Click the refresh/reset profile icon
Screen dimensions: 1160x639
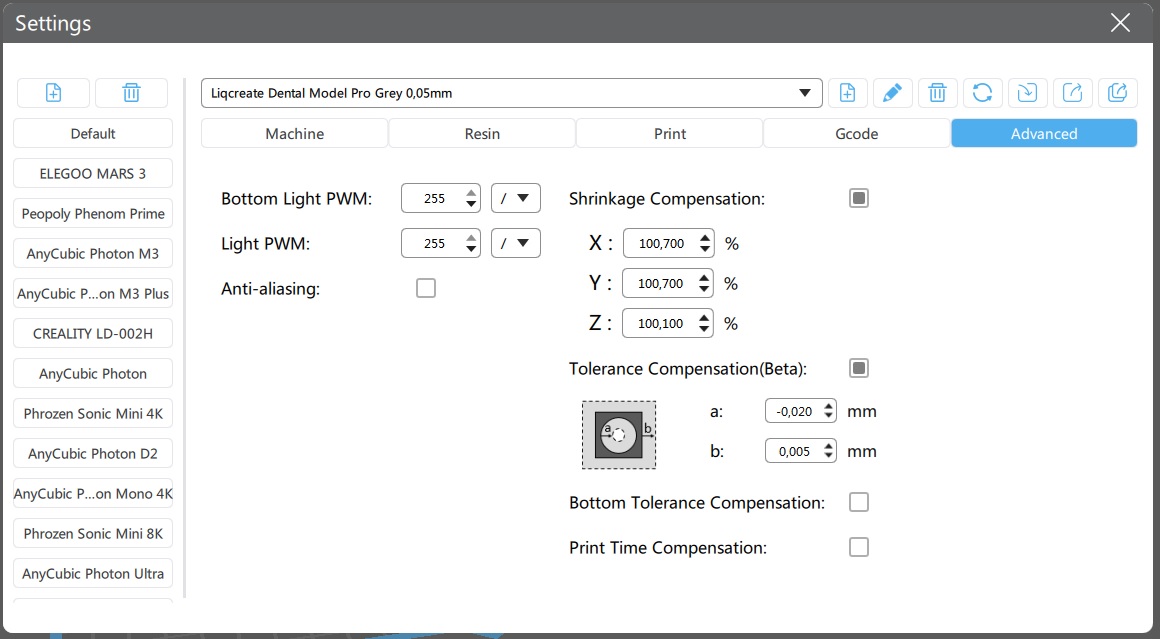(982, 93)
